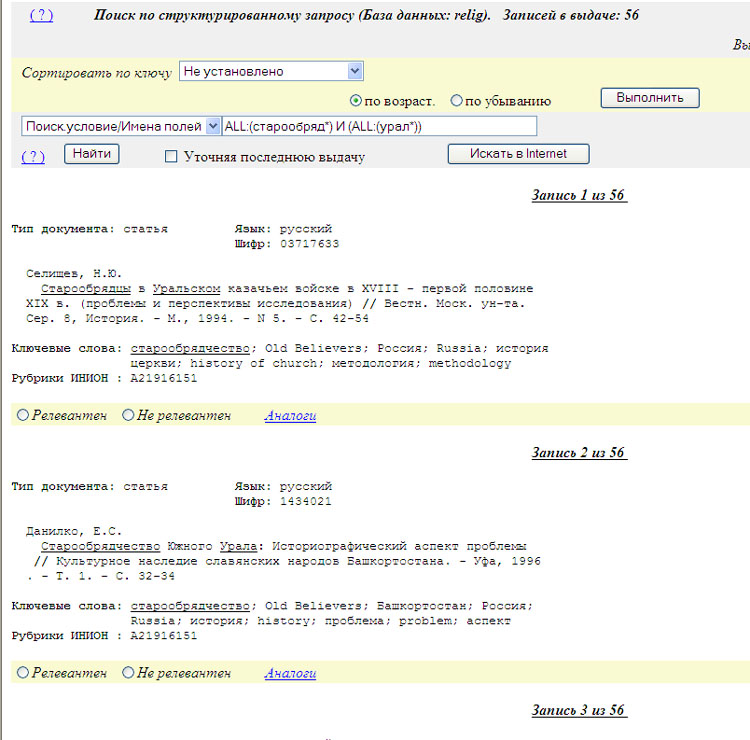Click highlighted word 'Урала' in record 2
The height and width of the screenshot is (740, 750).
(x=238, y=546)
